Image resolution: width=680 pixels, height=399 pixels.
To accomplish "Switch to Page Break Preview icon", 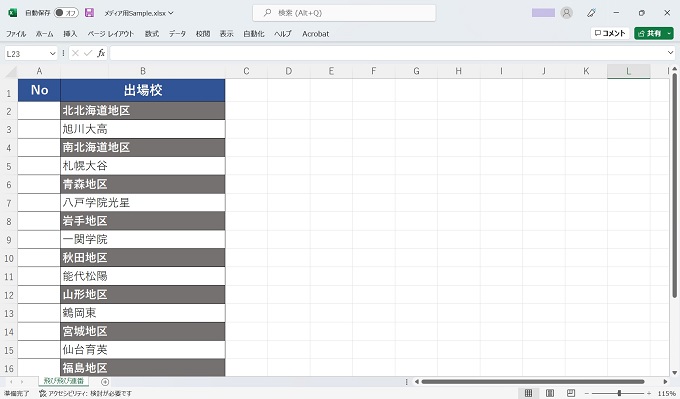I will [571, 393].
